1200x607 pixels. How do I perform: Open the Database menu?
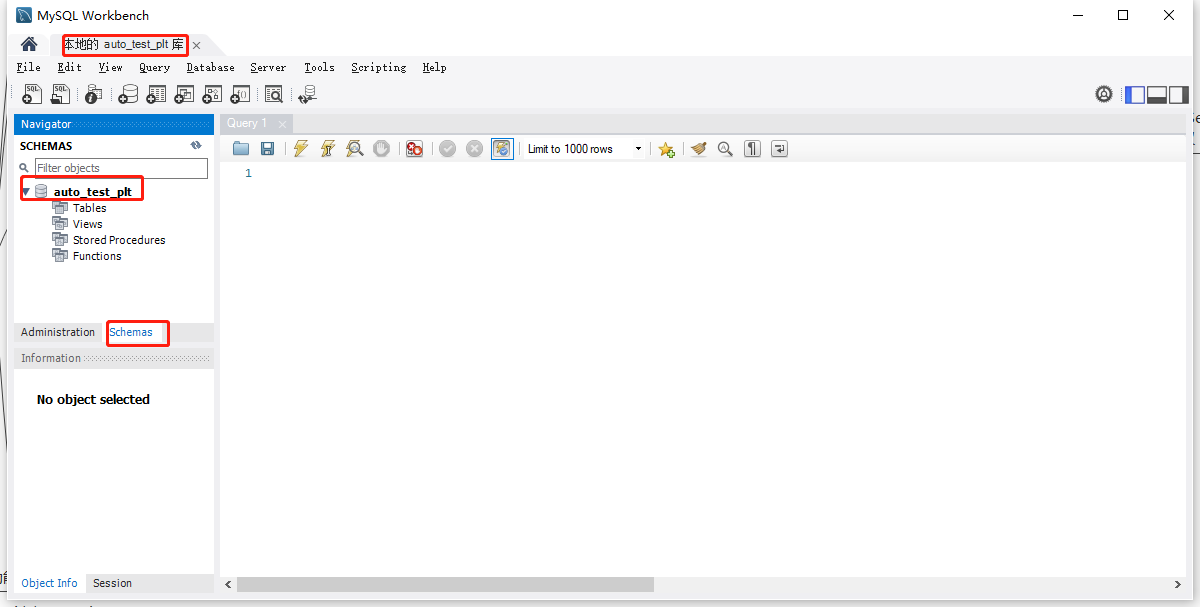211,67
